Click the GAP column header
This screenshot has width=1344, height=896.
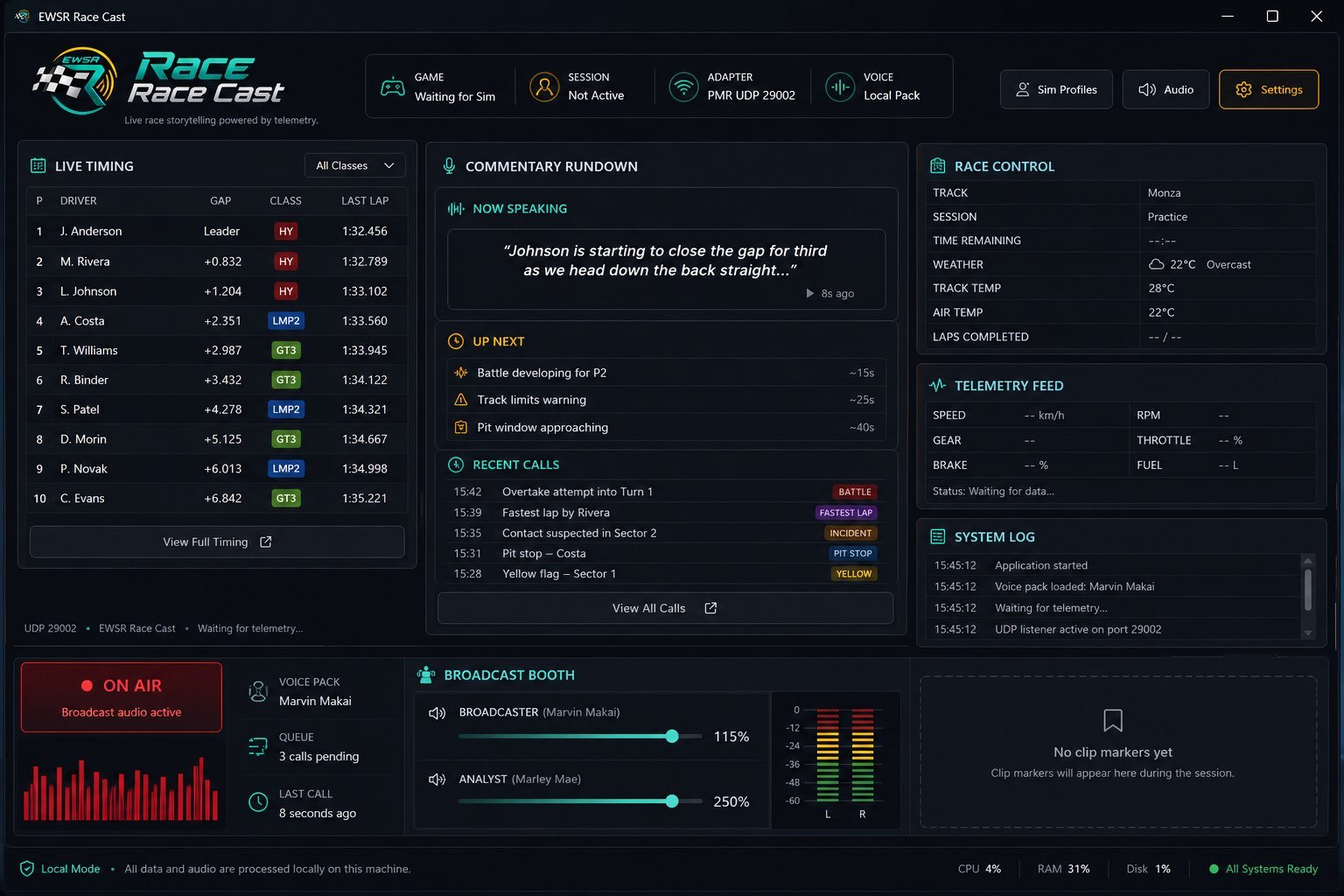coord(220,200)
